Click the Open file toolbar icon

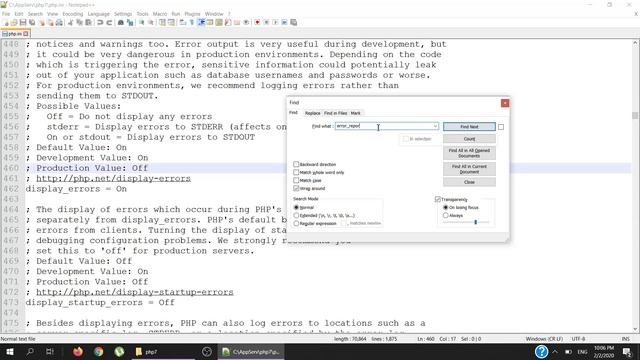pyautogui.click(x=14, y=23)
